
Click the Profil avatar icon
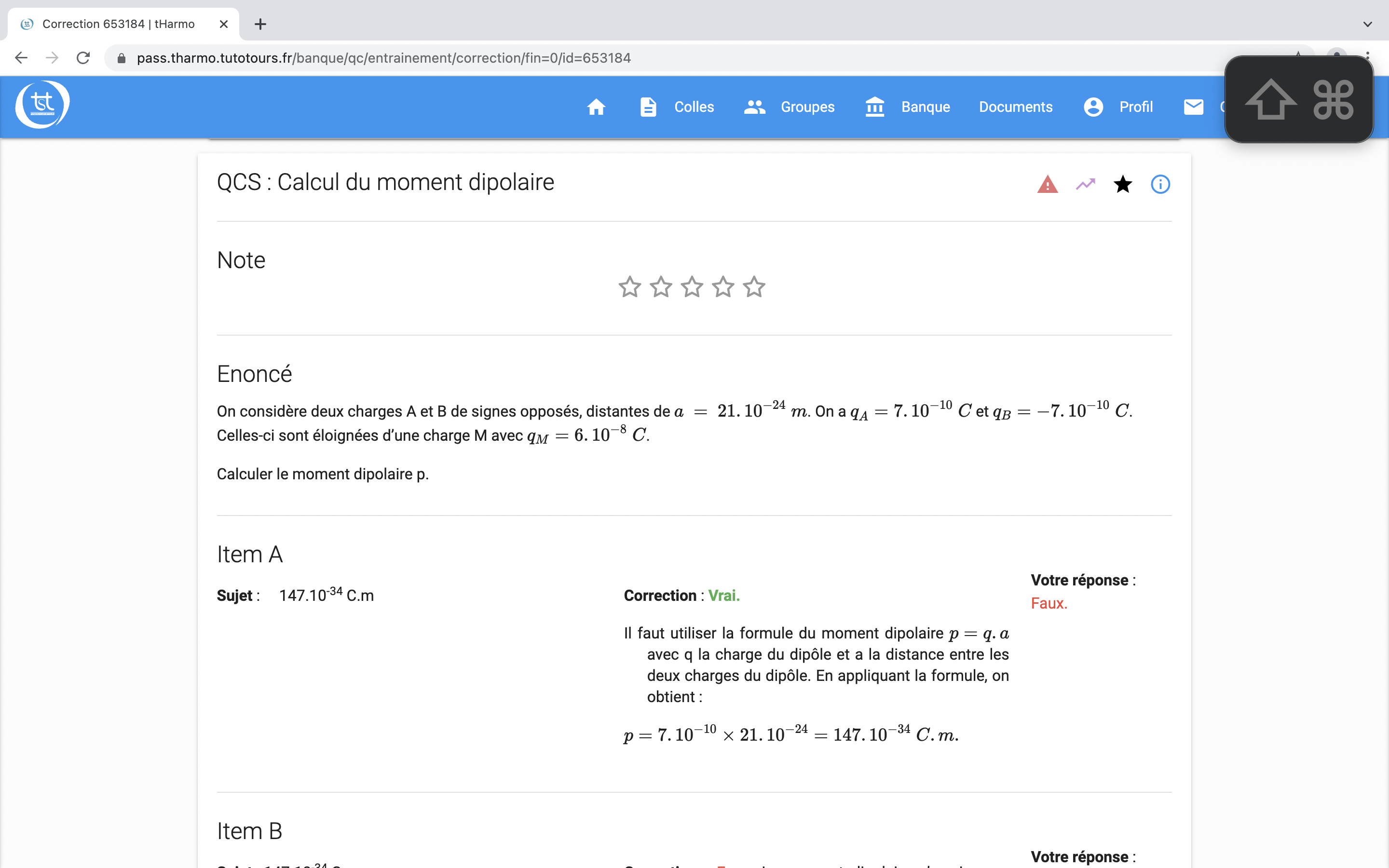pyautogui.click(x=1093, y=107)
